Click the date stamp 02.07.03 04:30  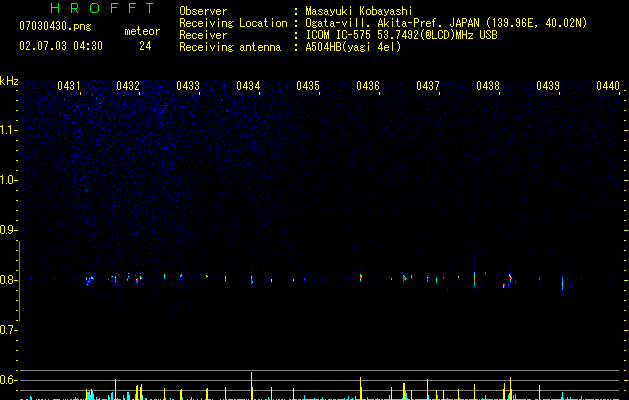click(61, 46)
